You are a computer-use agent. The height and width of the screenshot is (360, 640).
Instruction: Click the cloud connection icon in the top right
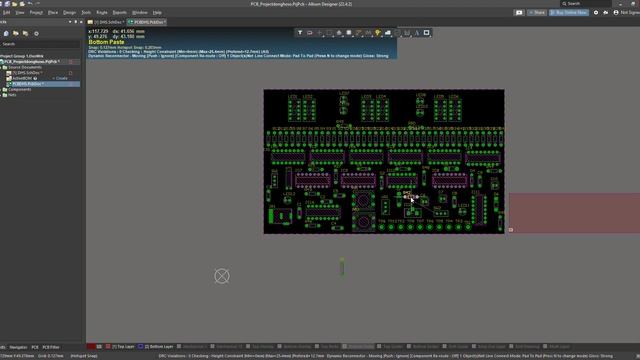coord(606,13)
